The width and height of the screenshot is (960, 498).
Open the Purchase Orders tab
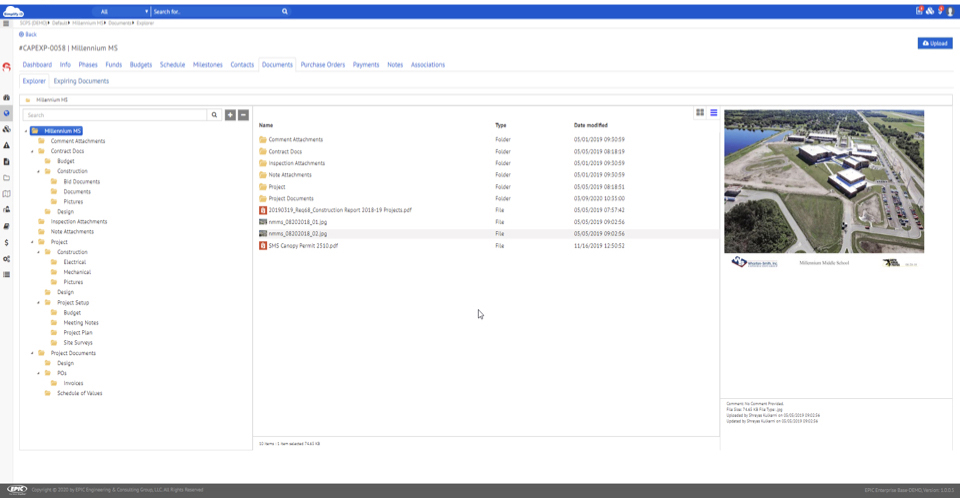click(322, 64)
